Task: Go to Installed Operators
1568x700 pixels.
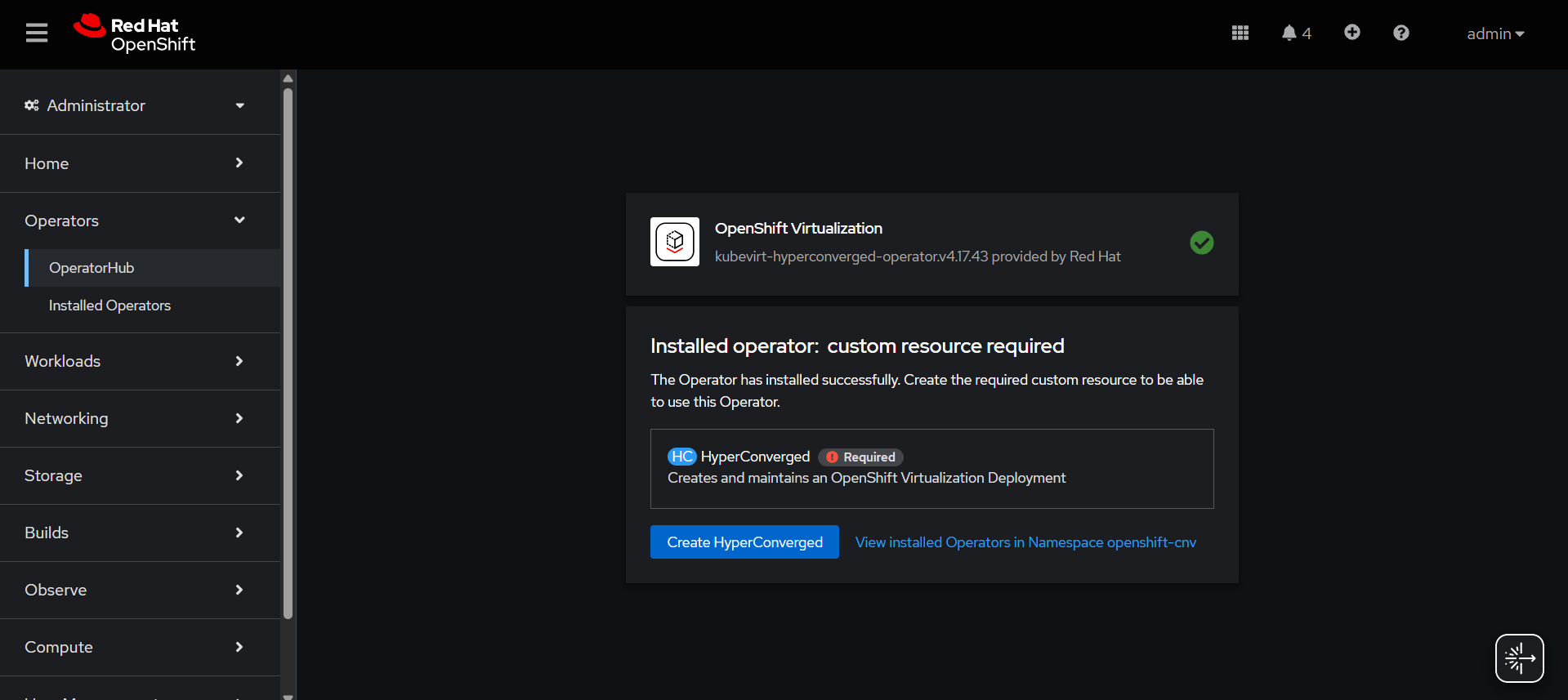Action: coord(109,305)
